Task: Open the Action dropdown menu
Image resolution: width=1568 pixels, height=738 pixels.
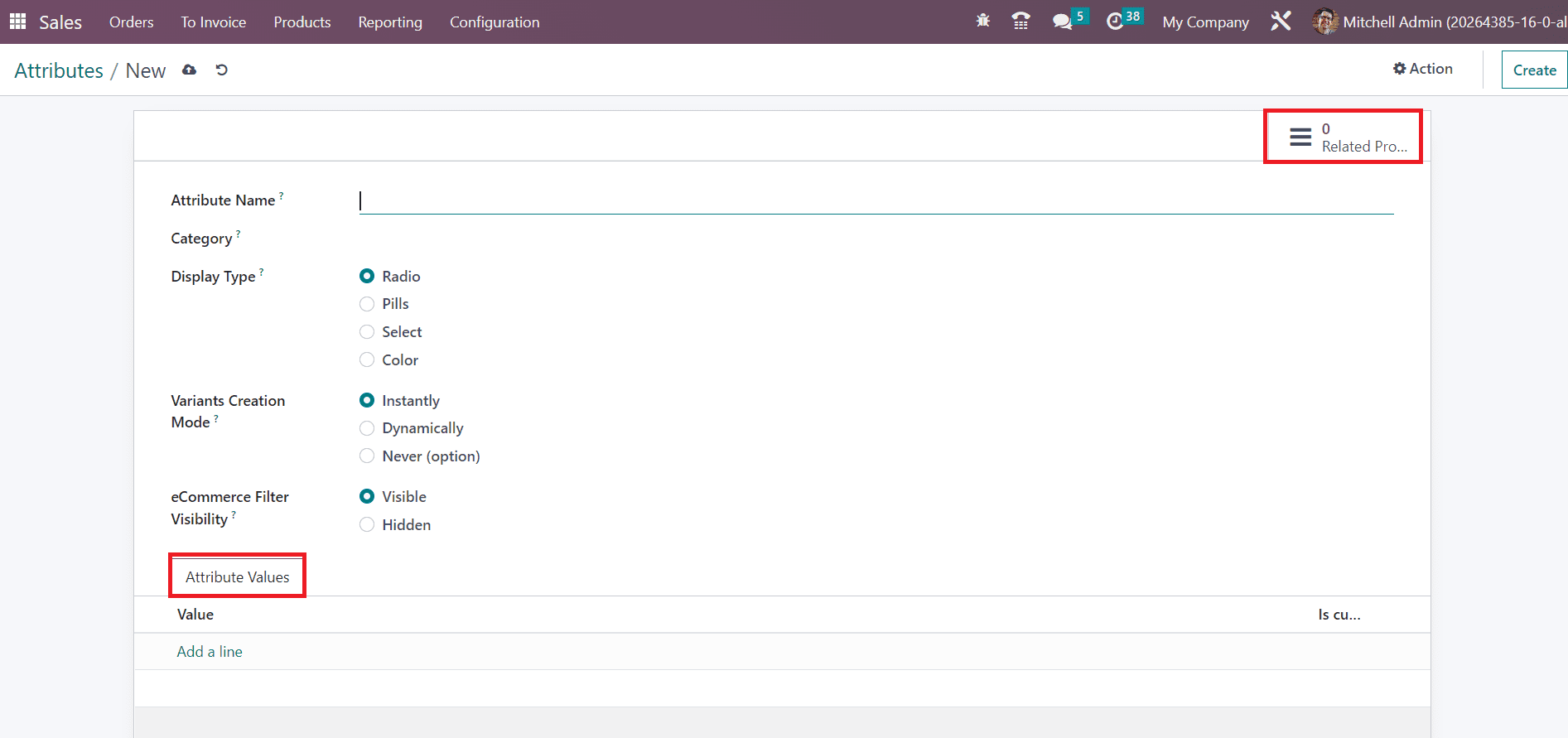Action: (x=1422, y=69)
